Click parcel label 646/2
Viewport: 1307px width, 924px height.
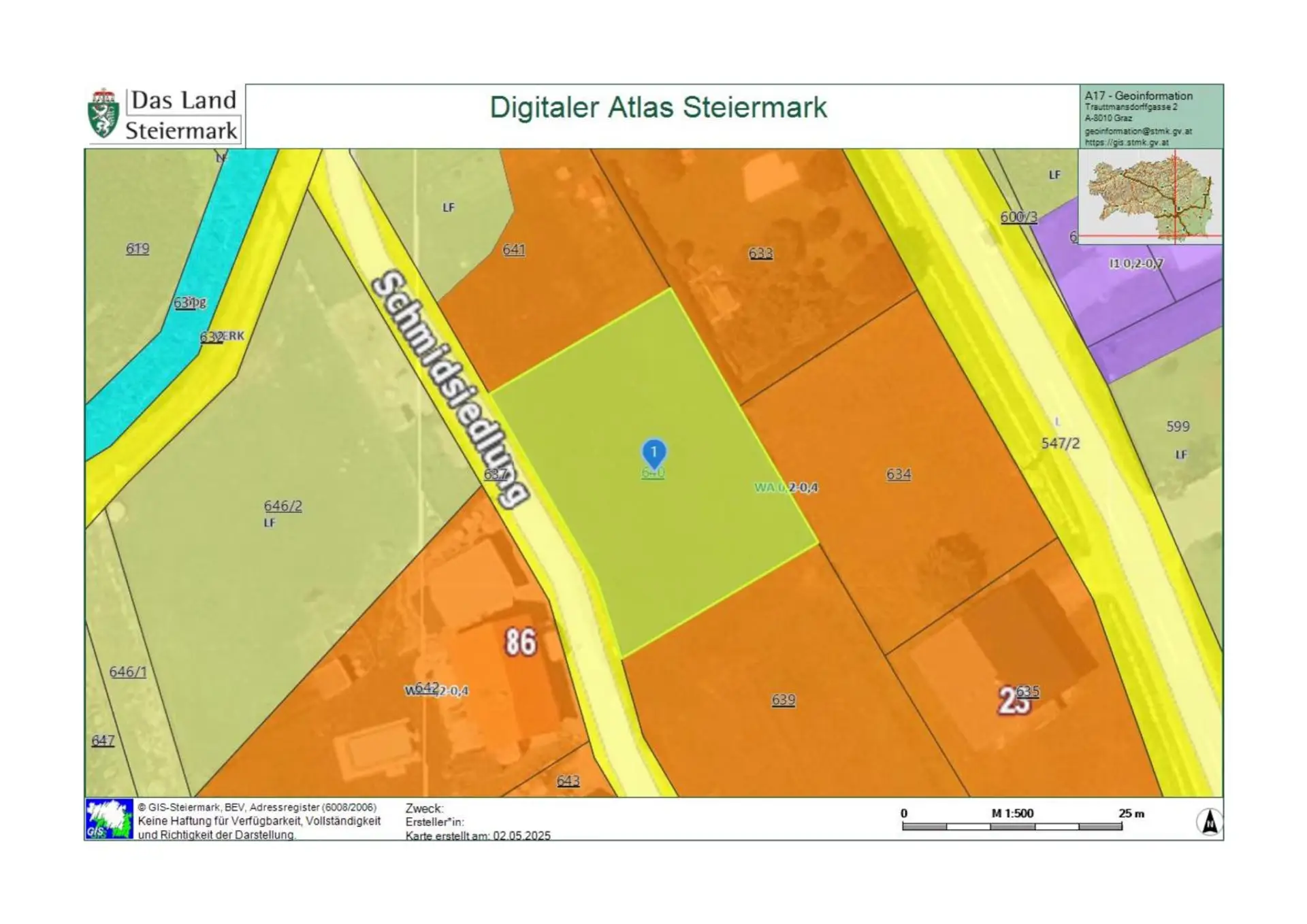pyautogui.click(x=283, y=506)
